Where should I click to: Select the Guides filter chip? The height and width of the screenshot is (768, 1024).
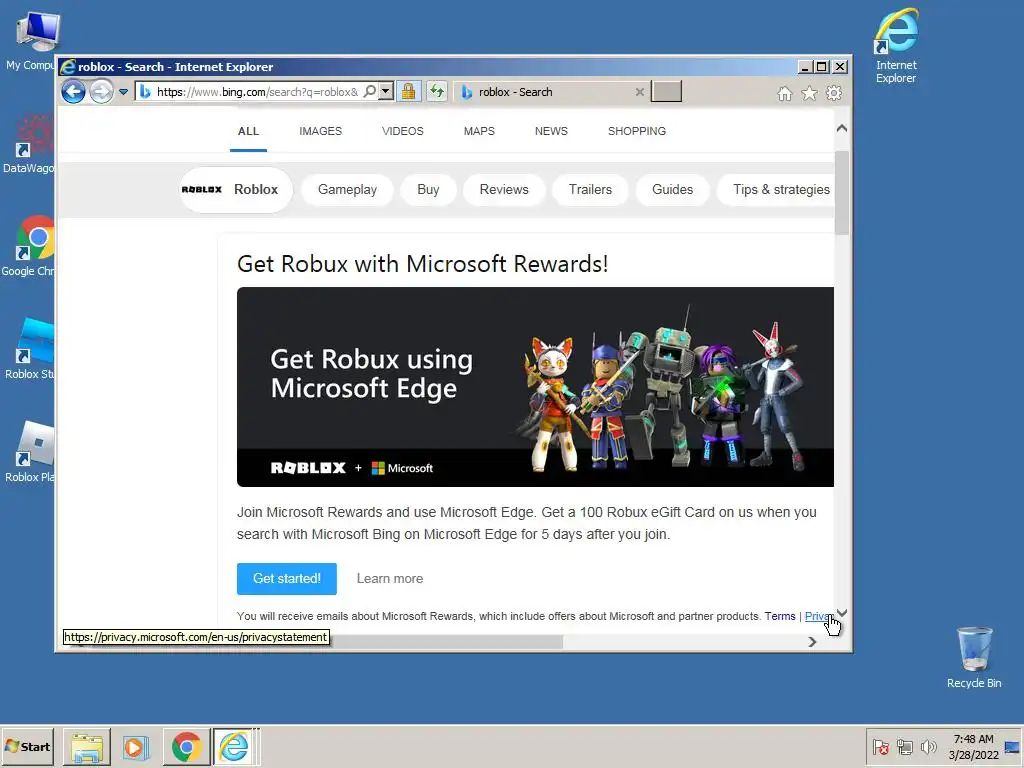[673, 189]
